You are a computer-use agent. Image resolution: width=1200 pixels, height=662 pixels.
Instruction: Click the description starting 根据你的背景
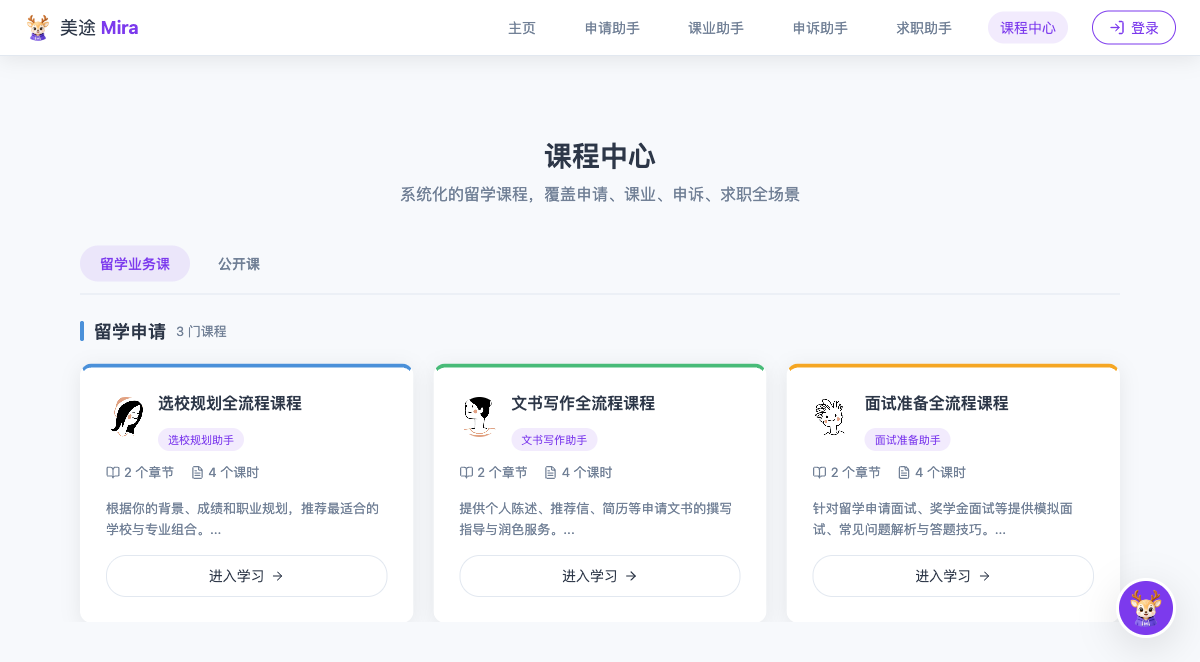coord(243,519)
